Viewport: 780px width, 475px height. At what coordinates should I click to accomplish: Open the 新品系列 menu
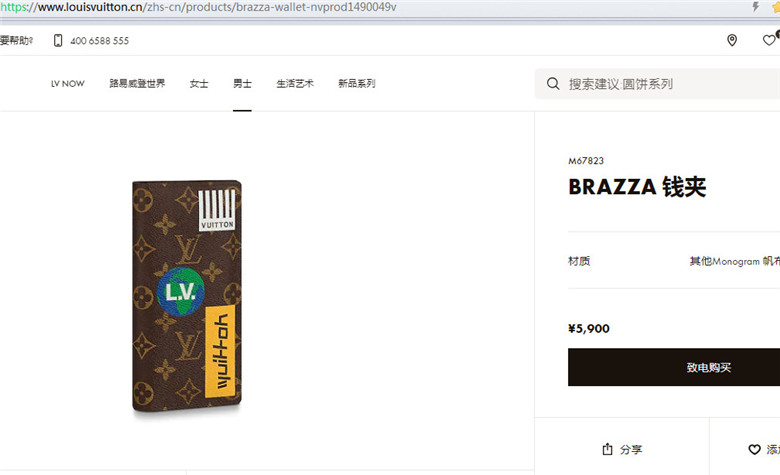(357, 84)
